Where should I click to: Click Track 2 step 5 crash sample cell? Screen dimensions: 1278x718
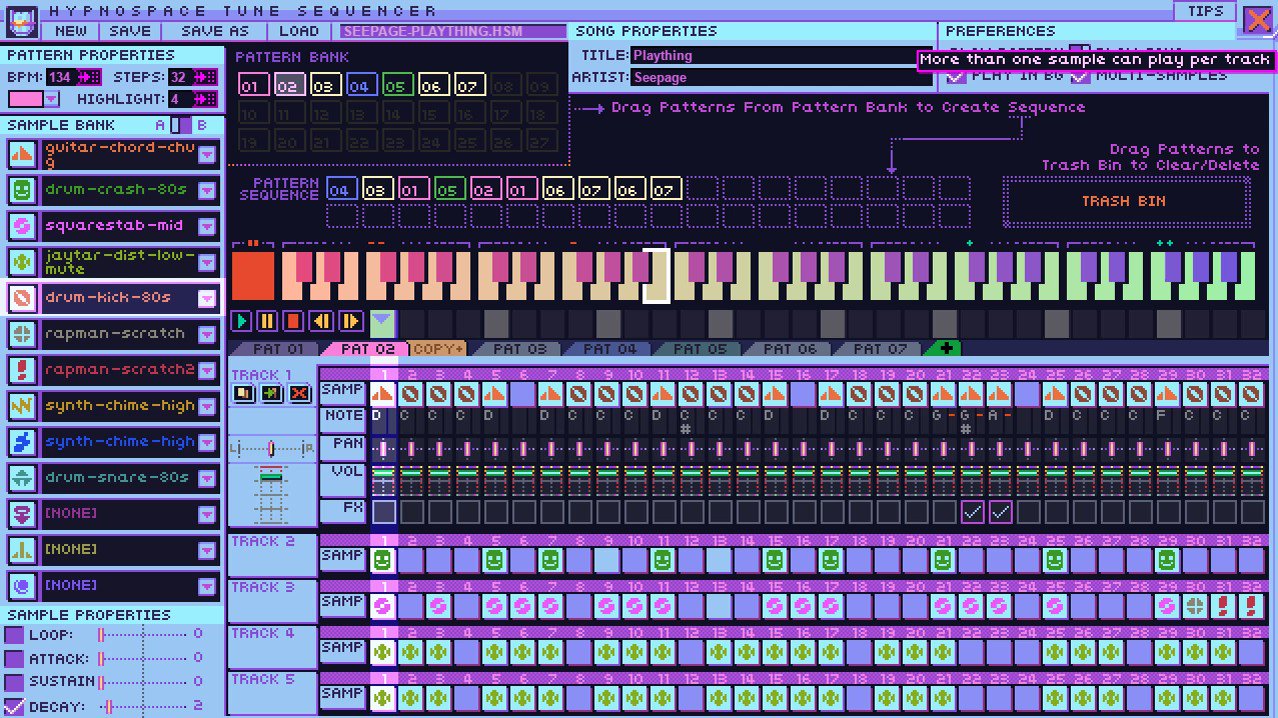493,560
